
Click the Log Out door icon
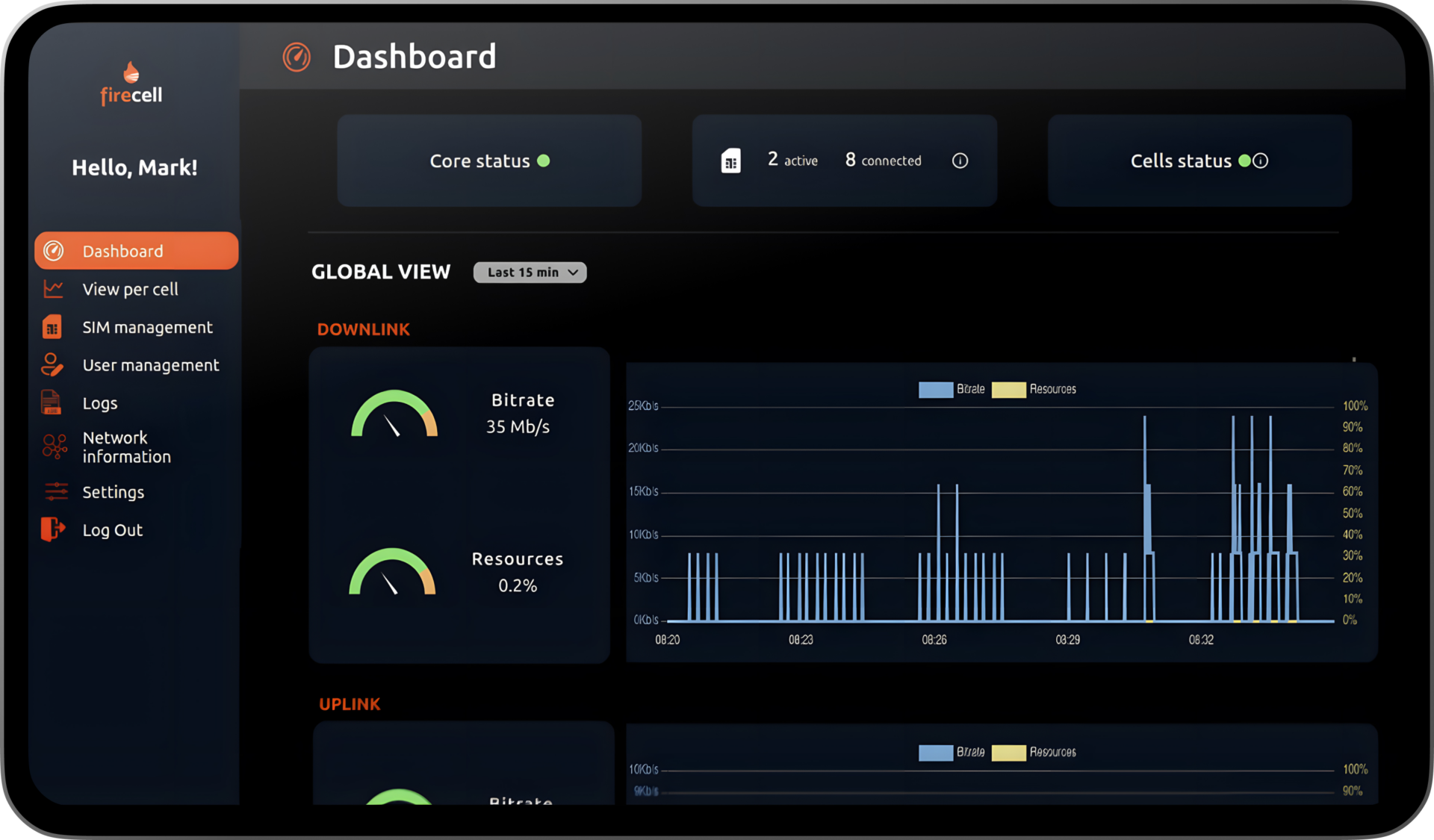pyautogui.click(x=53, y=529)
